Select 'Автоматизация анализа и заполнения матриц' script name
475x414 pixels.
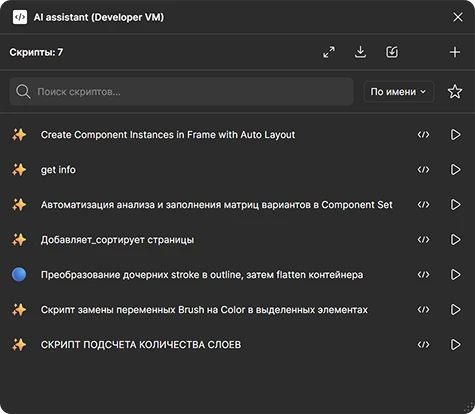point(217,205)
